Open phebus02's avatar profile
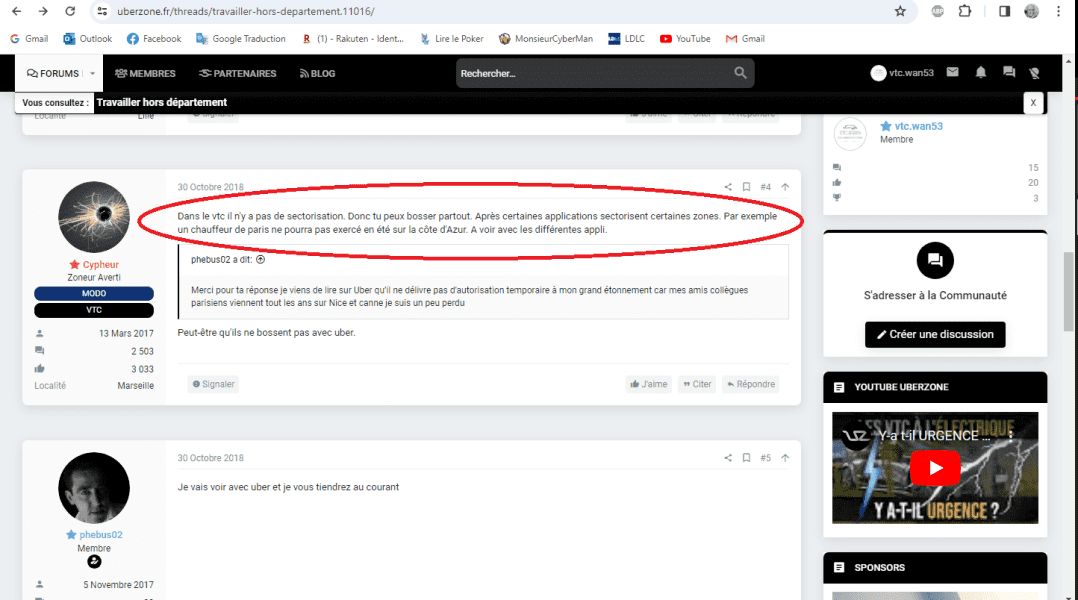 pyautogui.click(x=94, y=488)
